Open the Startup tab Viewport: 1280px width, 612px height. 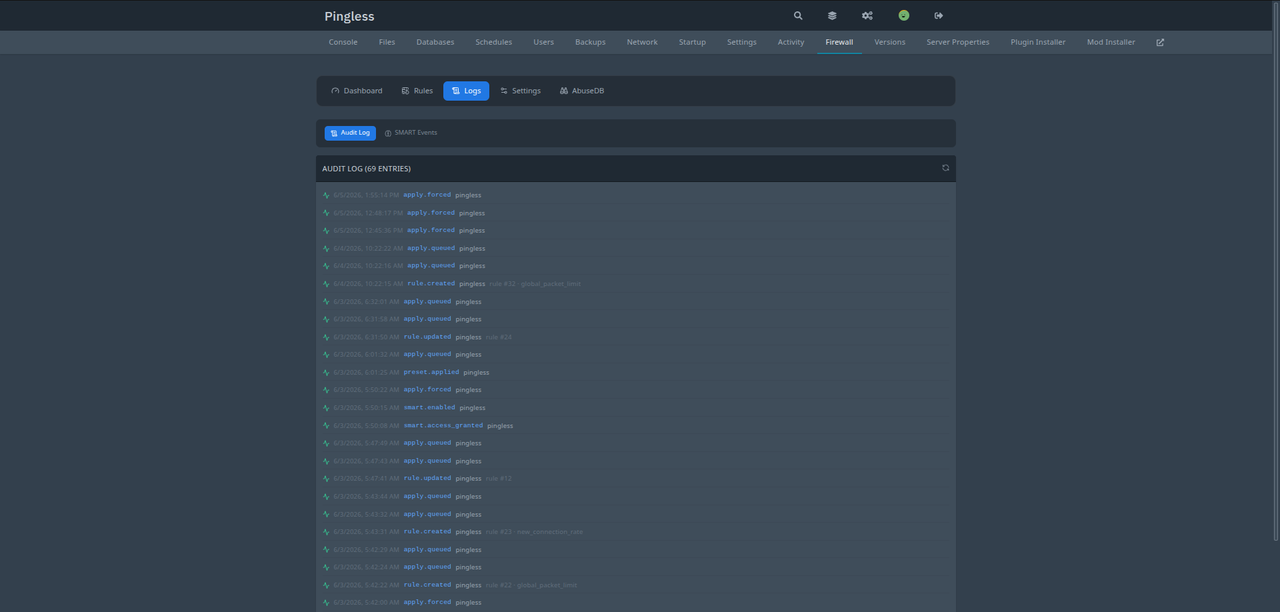click(x=692, y=42)
